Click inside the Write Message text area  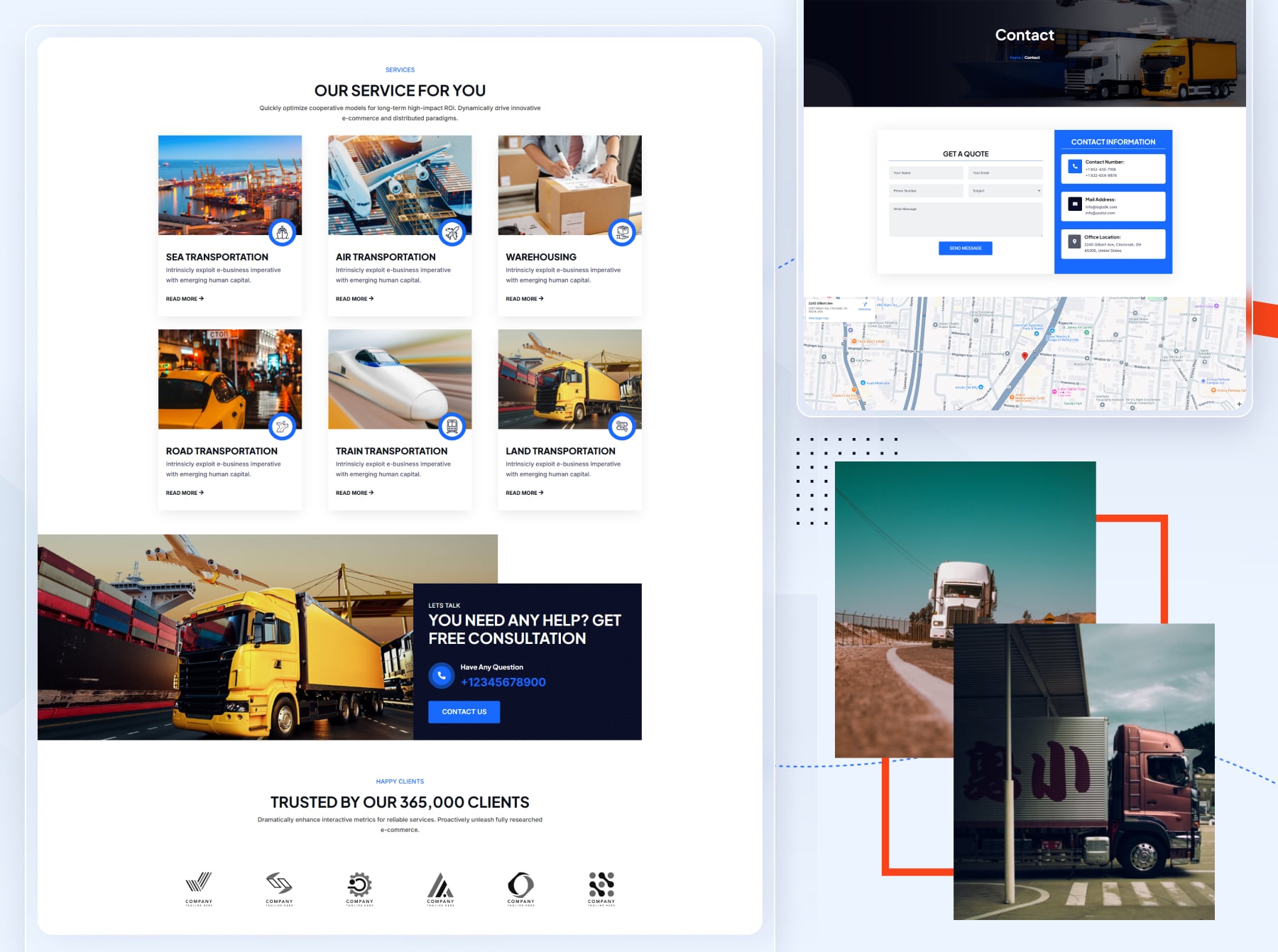966,219
